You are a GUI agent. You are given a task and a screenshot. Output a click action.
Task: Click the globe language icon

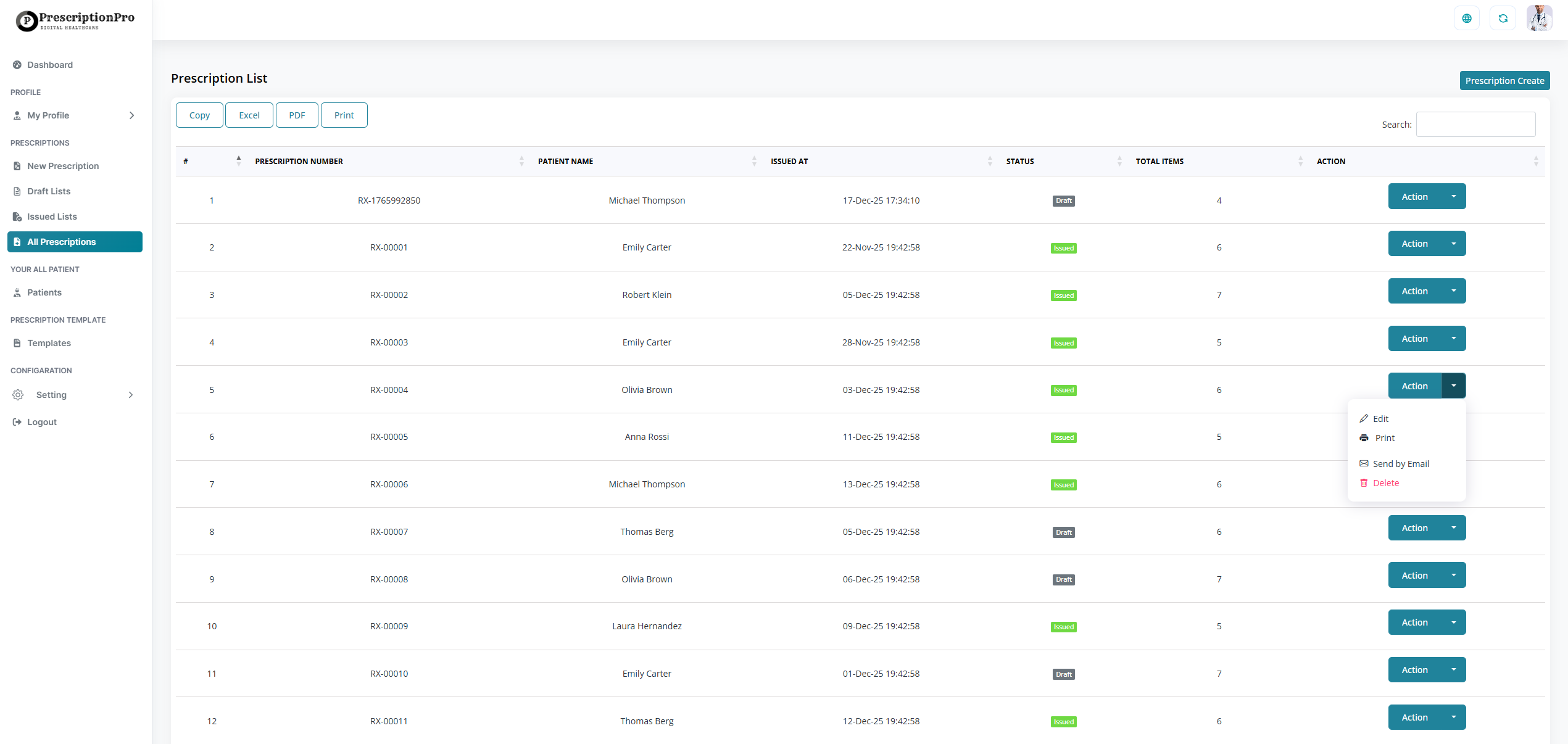(x=1467, y=19)
